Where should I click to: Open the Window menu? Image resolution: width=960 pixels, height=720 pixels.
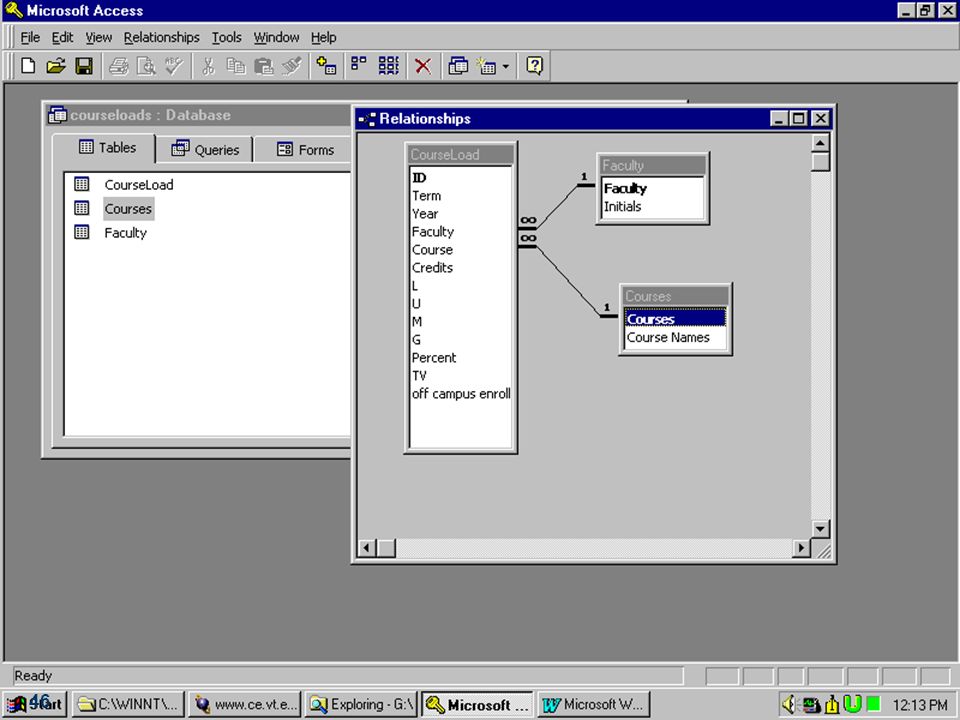point(276,37)
